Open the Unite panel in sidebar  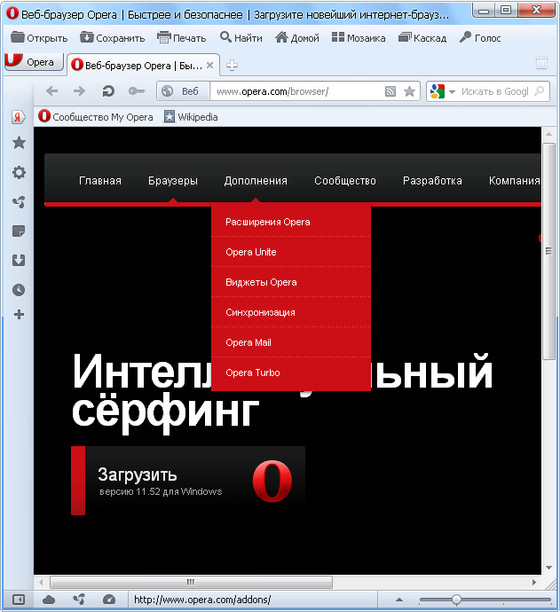click(x=19, y=202)
